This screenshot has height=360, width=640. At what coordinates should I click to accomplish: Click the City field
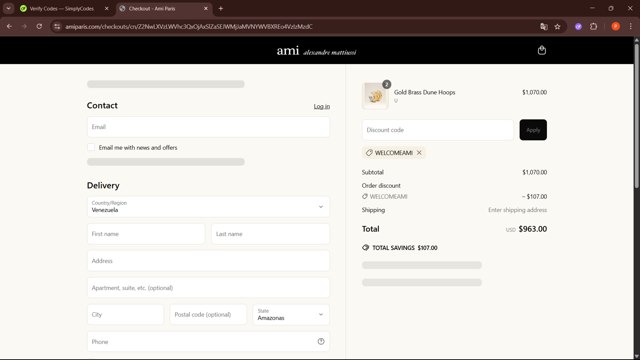[125, 315]
